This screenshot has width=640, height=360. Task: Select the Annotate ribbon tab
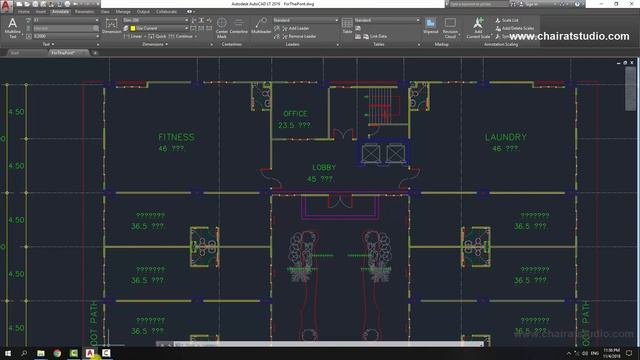coord(60,12)
